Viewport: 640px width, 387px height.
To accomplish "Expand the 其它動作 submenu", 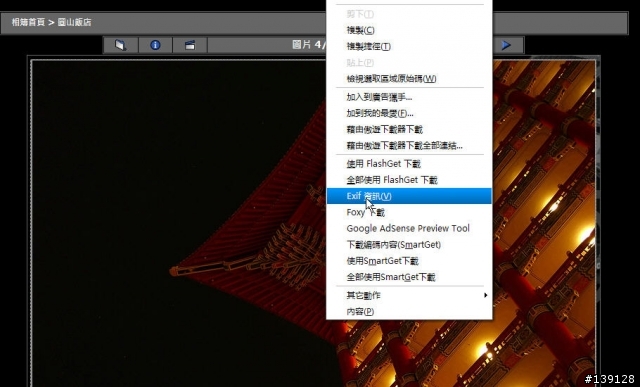I will coord(409,295).
